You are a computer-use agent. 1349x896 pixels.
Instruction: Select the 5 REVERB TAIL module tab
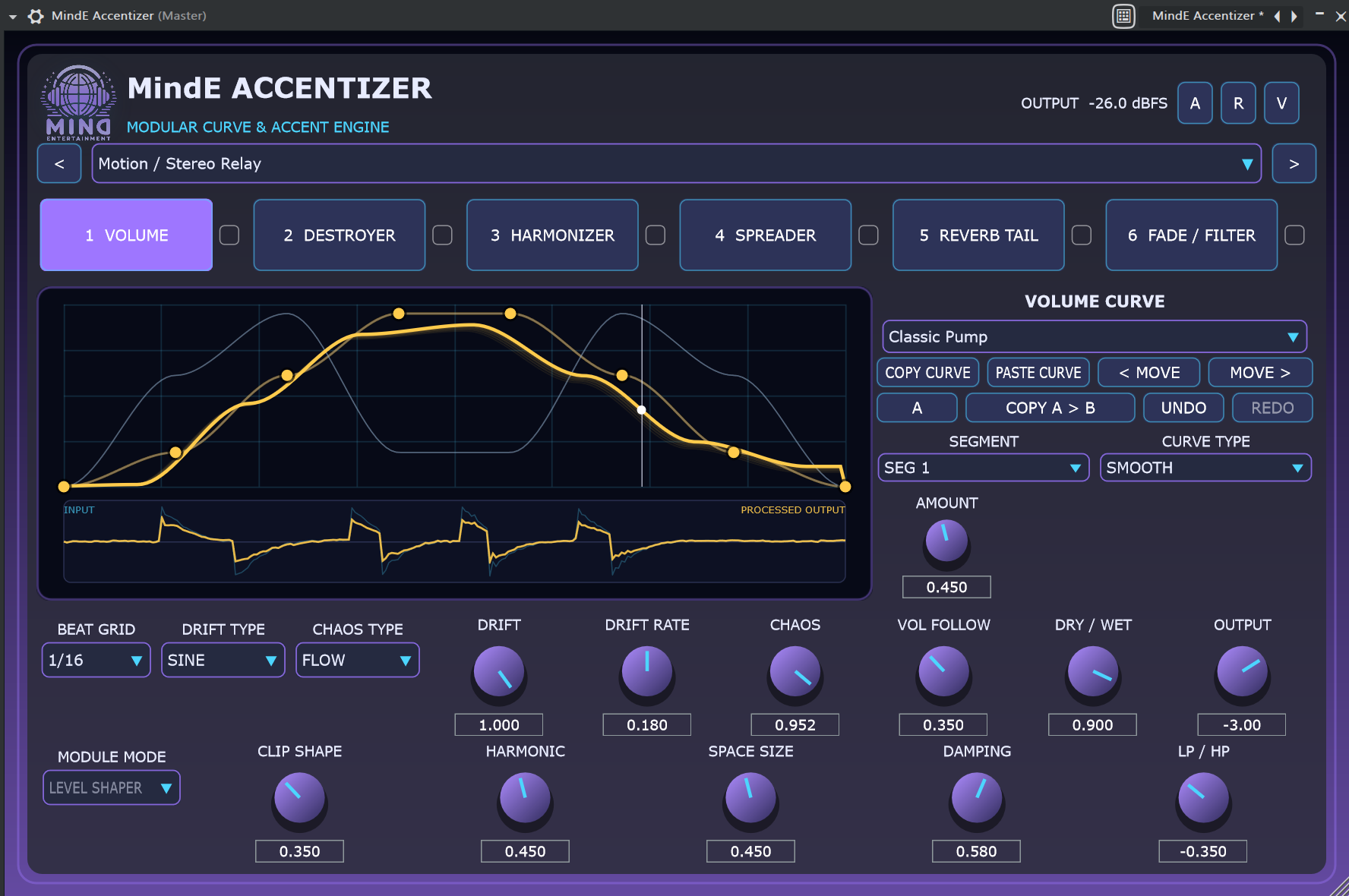pos(978,235)
